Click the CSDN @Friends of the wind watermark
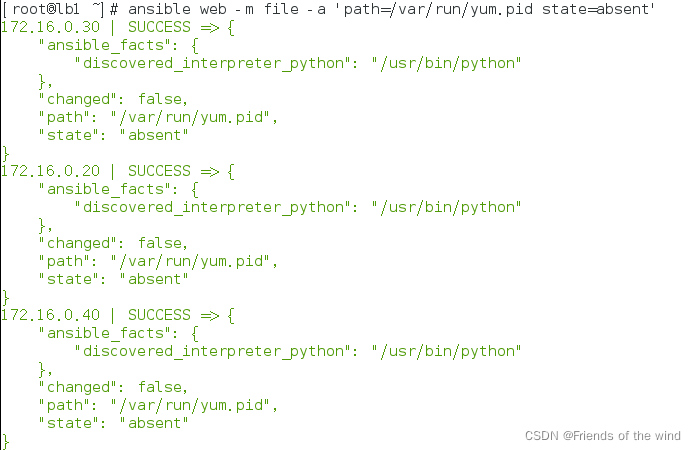696x450 pixels. coord(602,436)
